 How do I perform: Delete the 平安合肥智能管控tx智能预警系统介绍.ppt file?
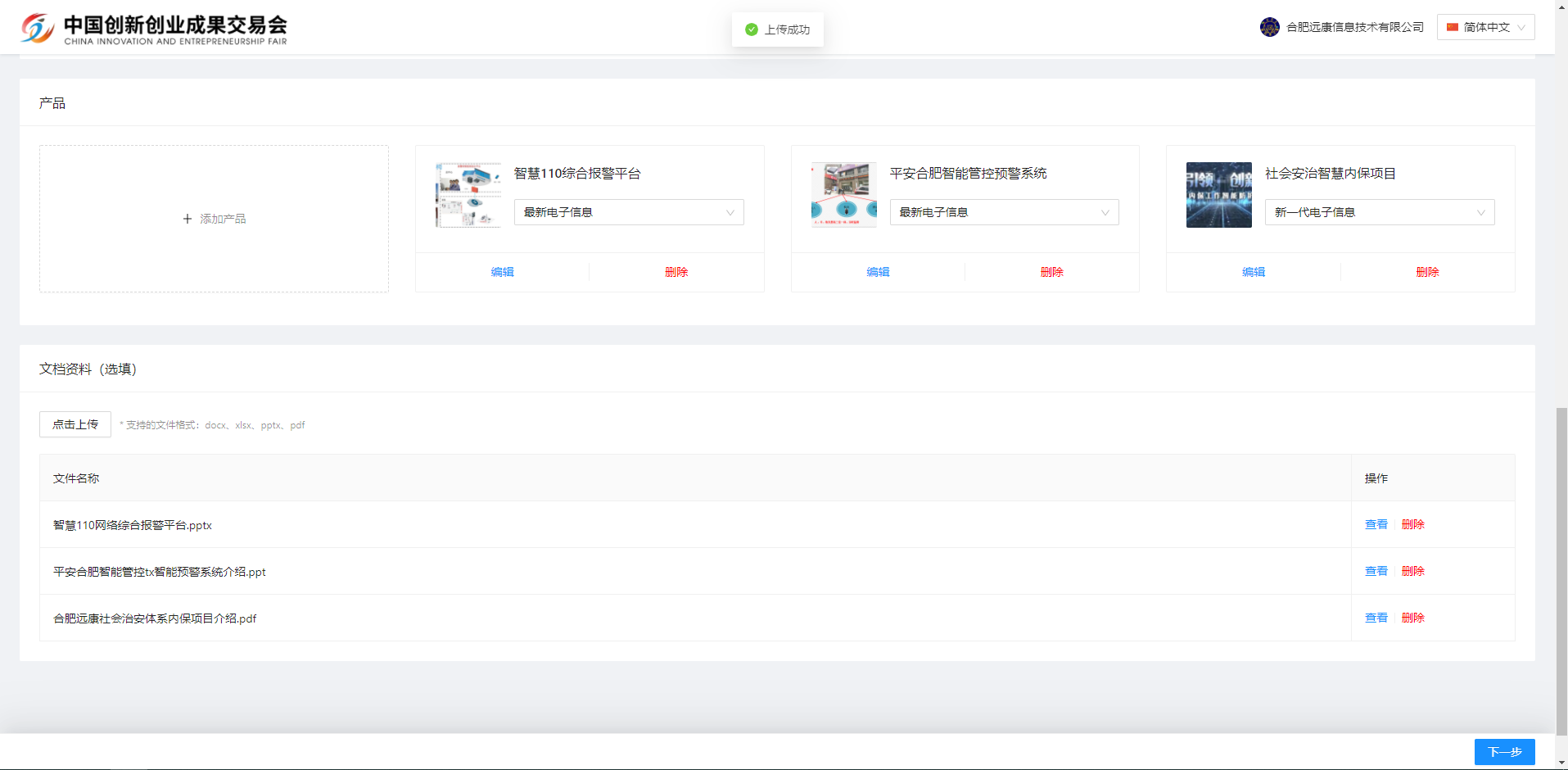click(x=1412, y=571)
